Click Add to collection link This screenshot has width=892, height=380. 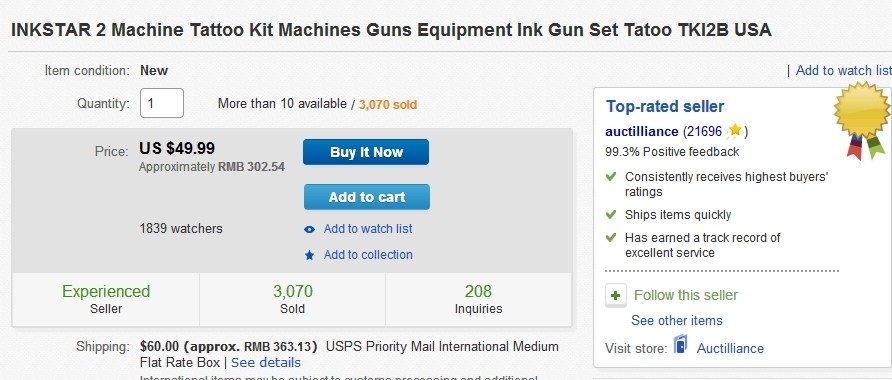[x=368, y=255]
